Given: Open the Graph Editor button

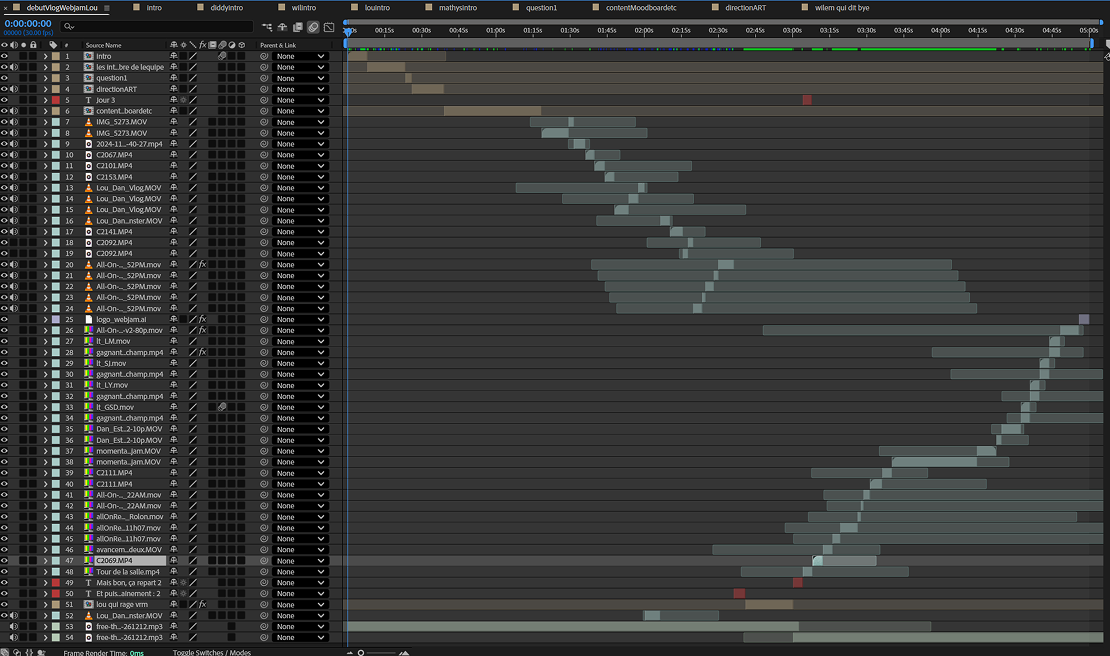Looking at the screenshot, I should (329, 27).
